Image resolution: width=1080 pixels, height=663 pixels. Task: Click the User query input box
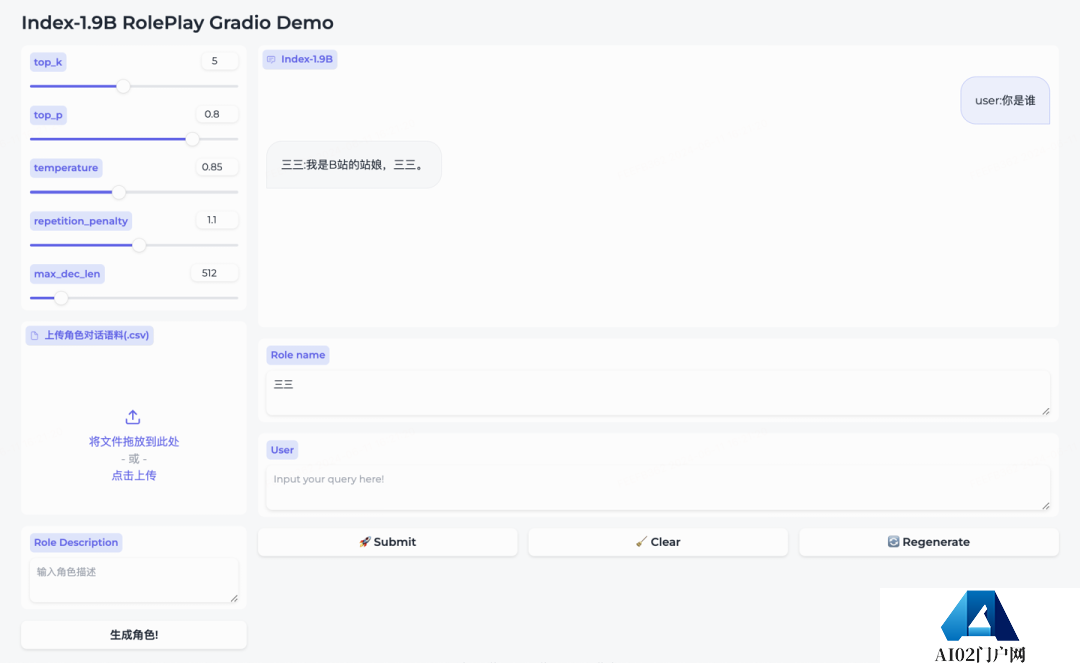[x=658, y=487]
